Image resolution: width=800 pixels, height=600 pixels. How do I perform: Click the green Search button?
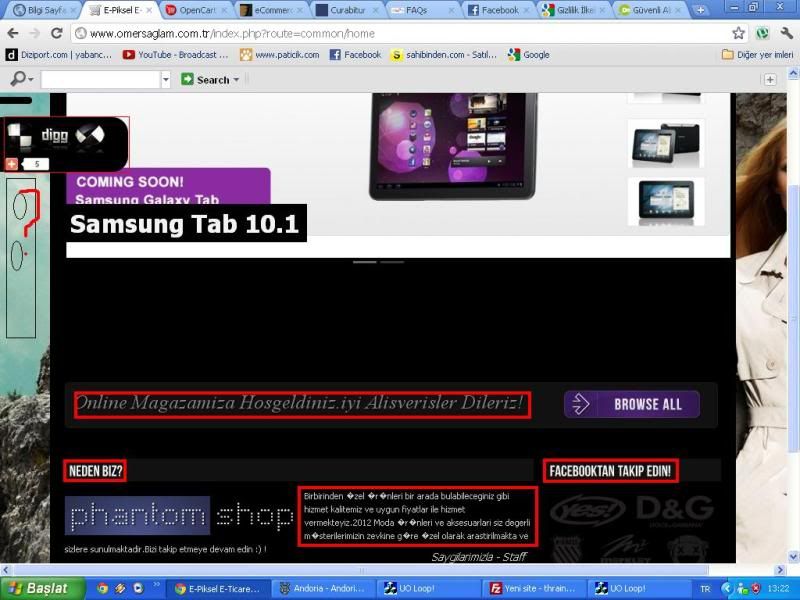[x=206, y=80]
